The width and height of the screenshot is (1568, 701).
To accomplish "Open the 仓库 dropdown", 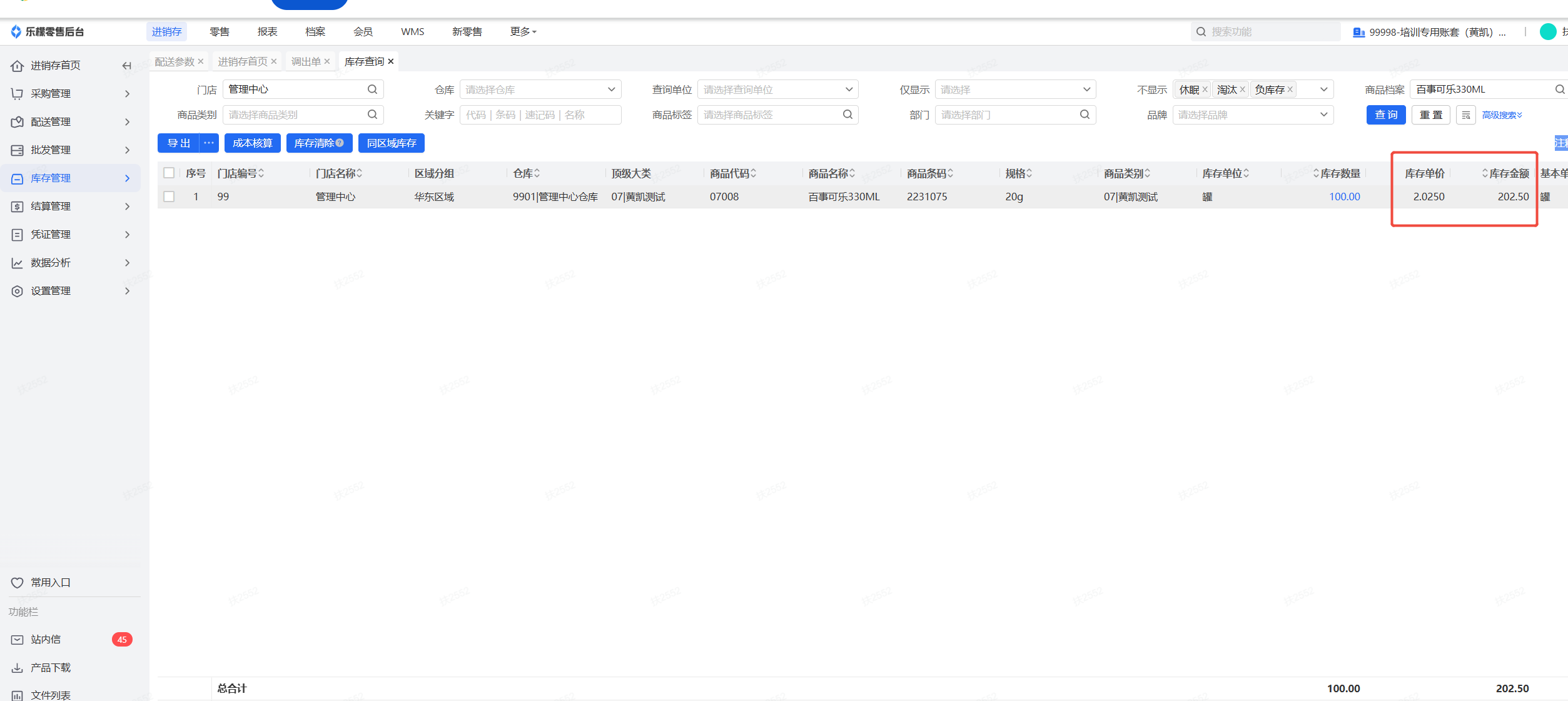I will (x=540, y=90).
